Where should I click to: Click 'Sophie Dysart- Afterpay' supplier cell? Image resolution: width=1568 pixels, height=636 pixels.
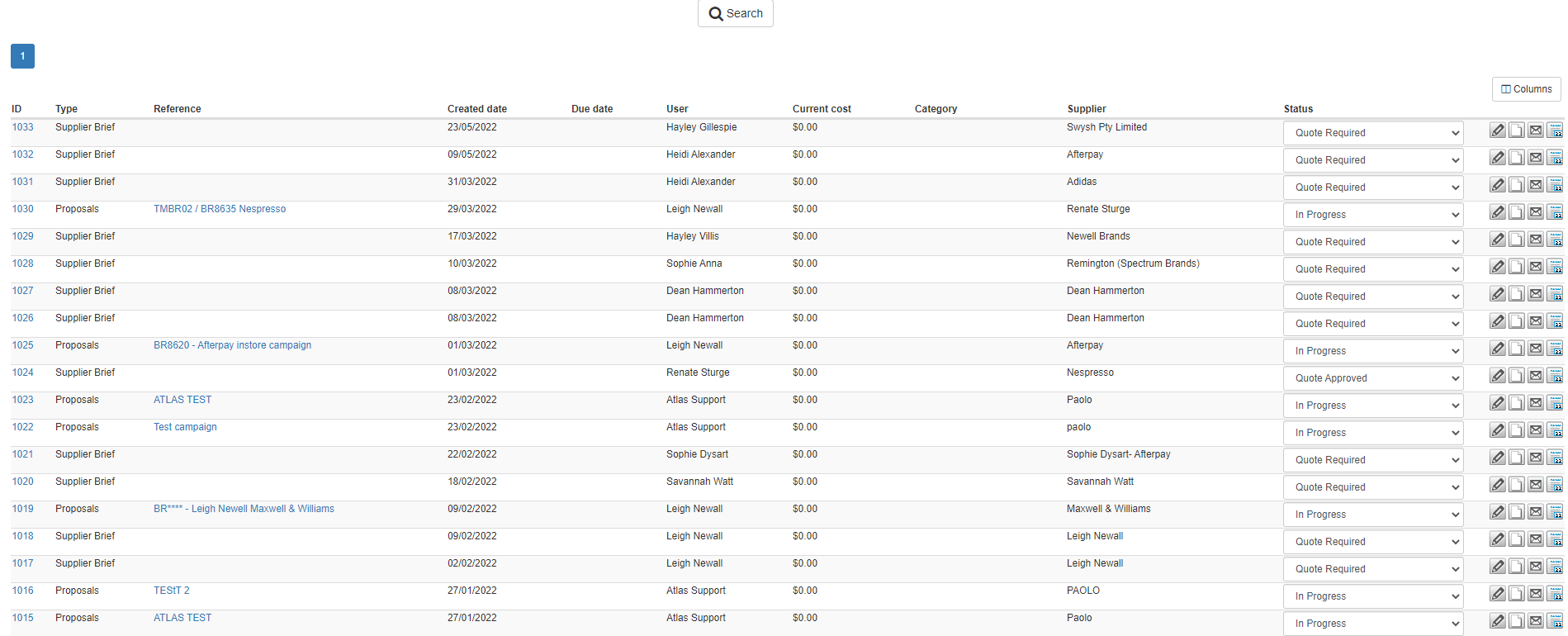click(x=1118, y=454)
